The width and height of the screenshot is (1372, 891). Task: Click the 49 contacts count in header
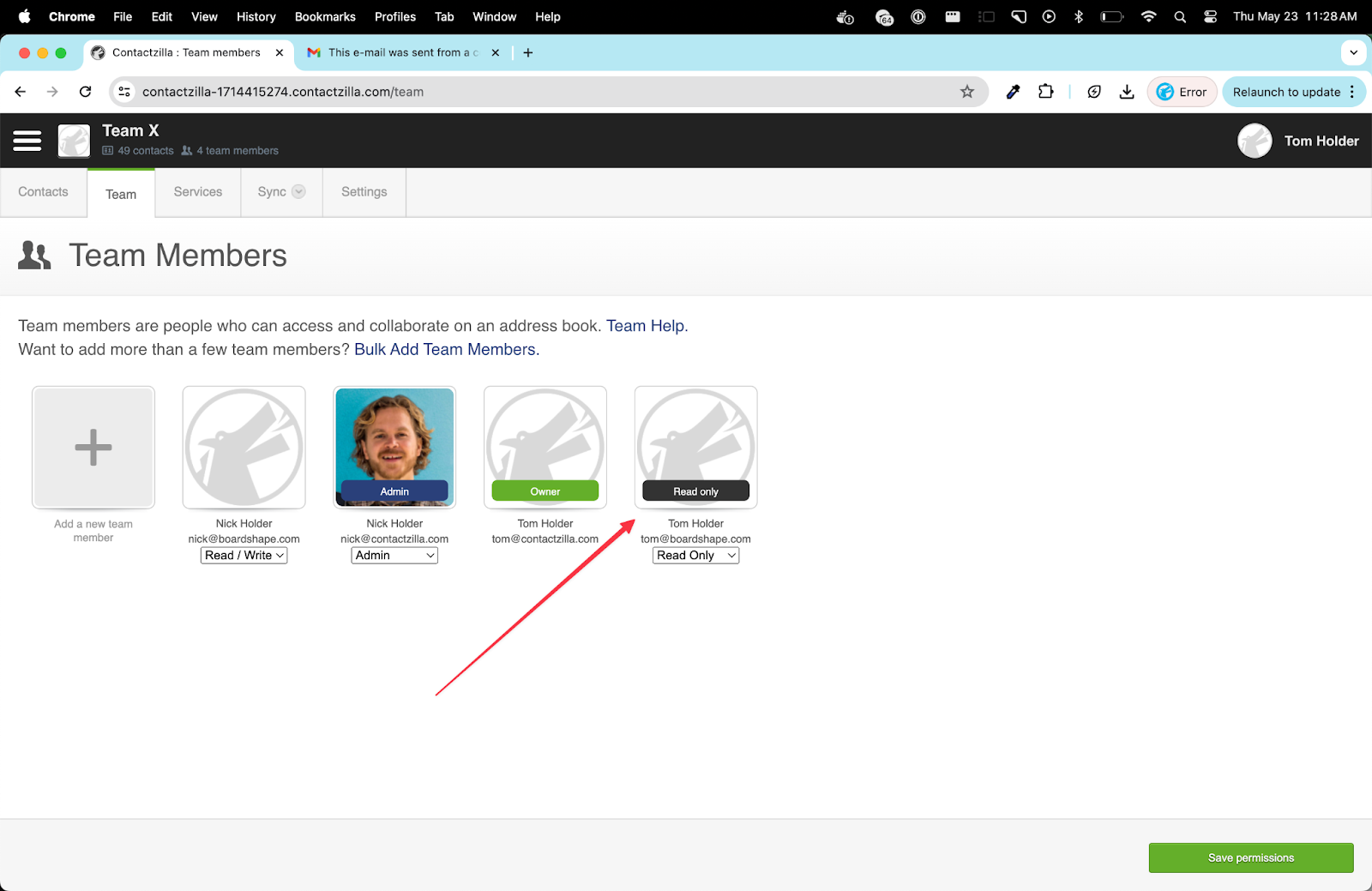[x=138, y=151]
